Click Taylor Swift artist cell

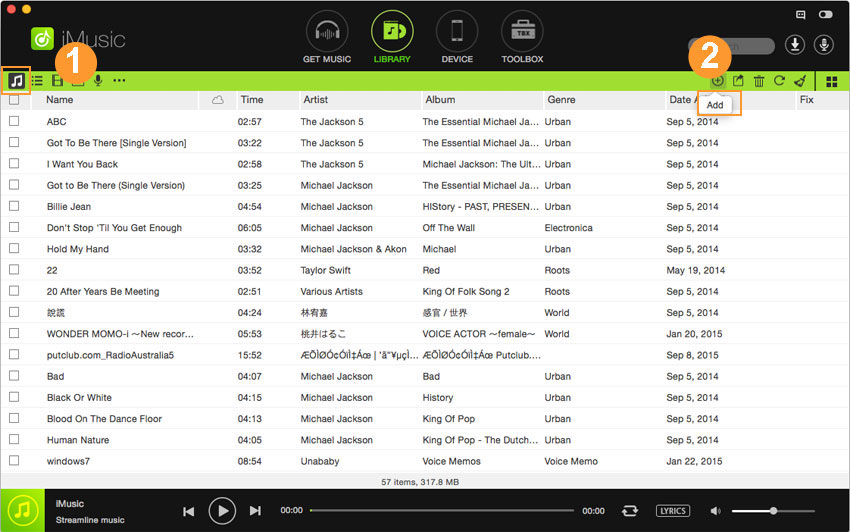326,270
